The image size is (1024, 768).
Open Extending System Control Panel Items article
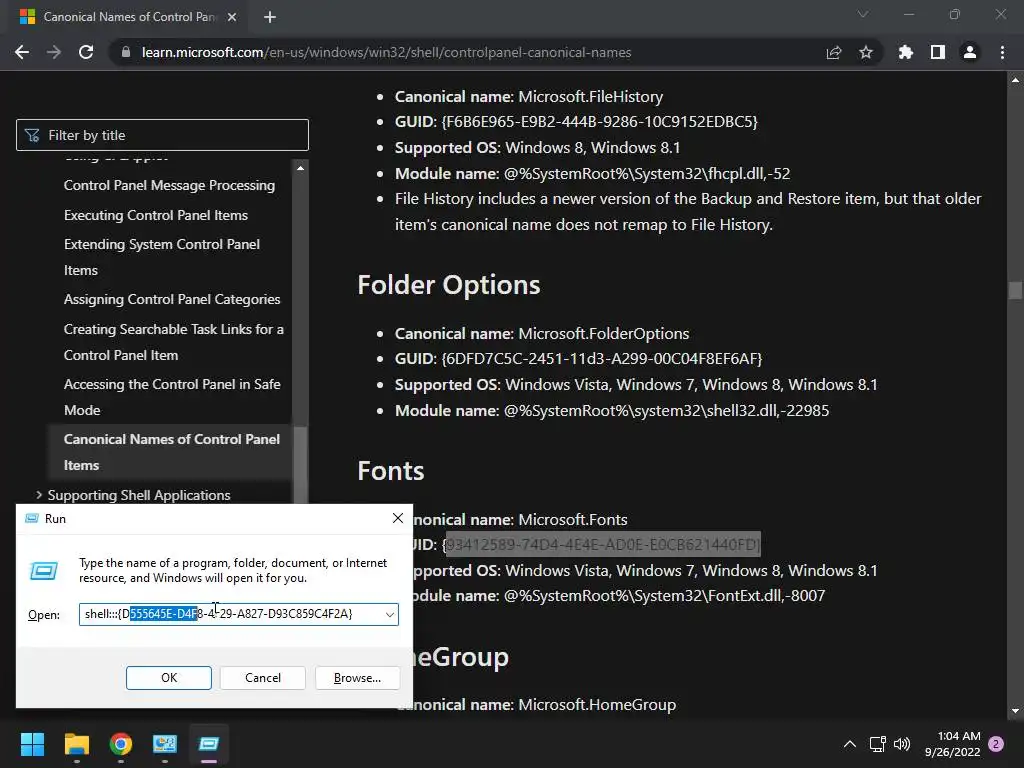click(162, 257)
